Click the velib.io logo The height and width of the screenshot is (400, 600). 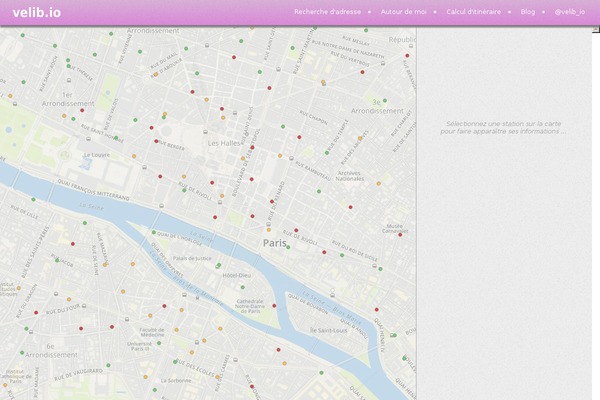point(37,13)
